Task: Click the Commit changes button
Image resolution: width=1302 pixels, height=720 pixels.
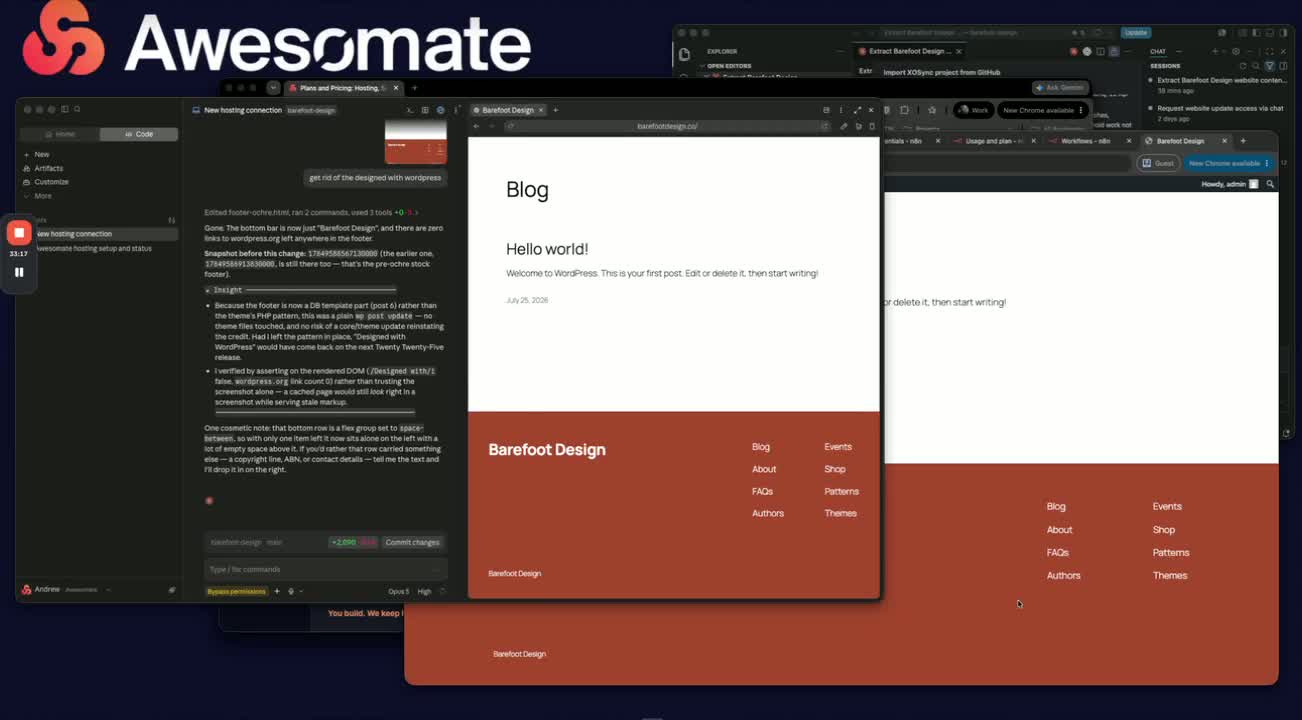Action: click(x=412, y=542)
